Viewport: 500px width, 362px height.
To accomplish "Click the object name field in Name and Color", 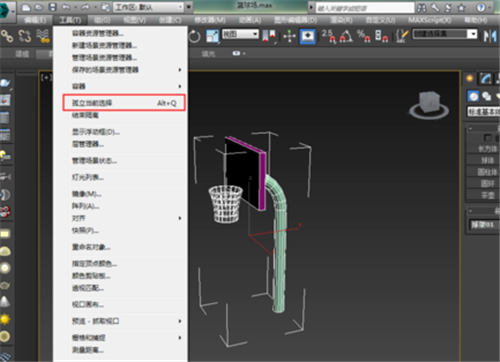I will tap(484, 224).
